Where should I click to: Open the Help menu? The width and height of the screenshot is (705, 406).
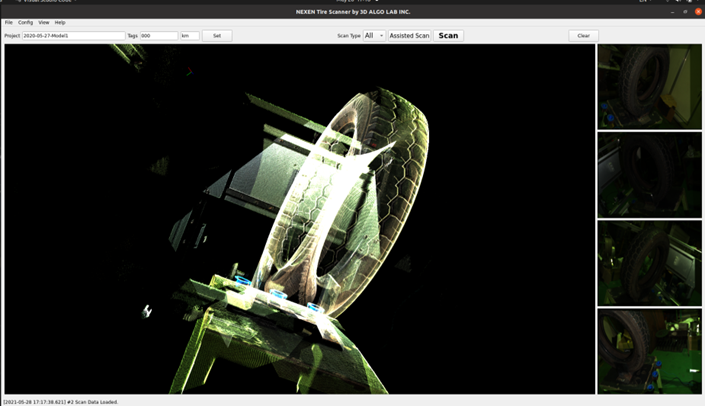[60, 22]
